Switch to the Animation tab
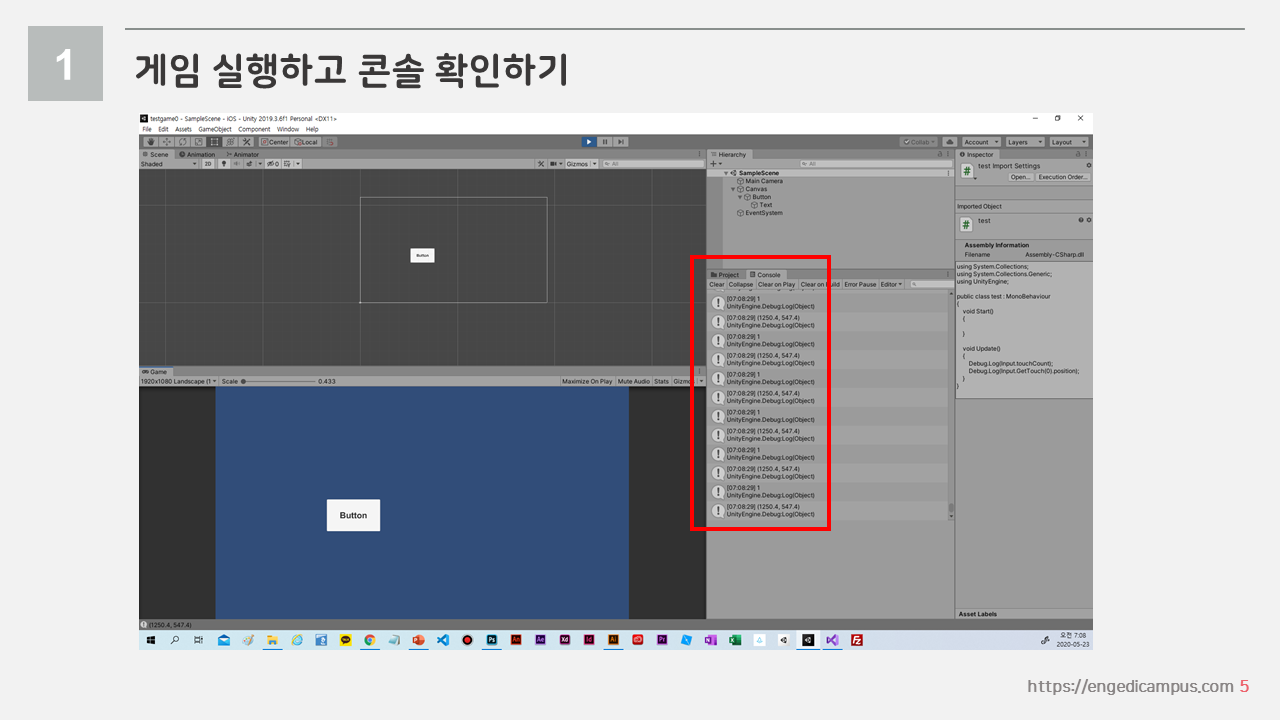Viewport: 1280px width, 720px height. click(x=197, y=154)
